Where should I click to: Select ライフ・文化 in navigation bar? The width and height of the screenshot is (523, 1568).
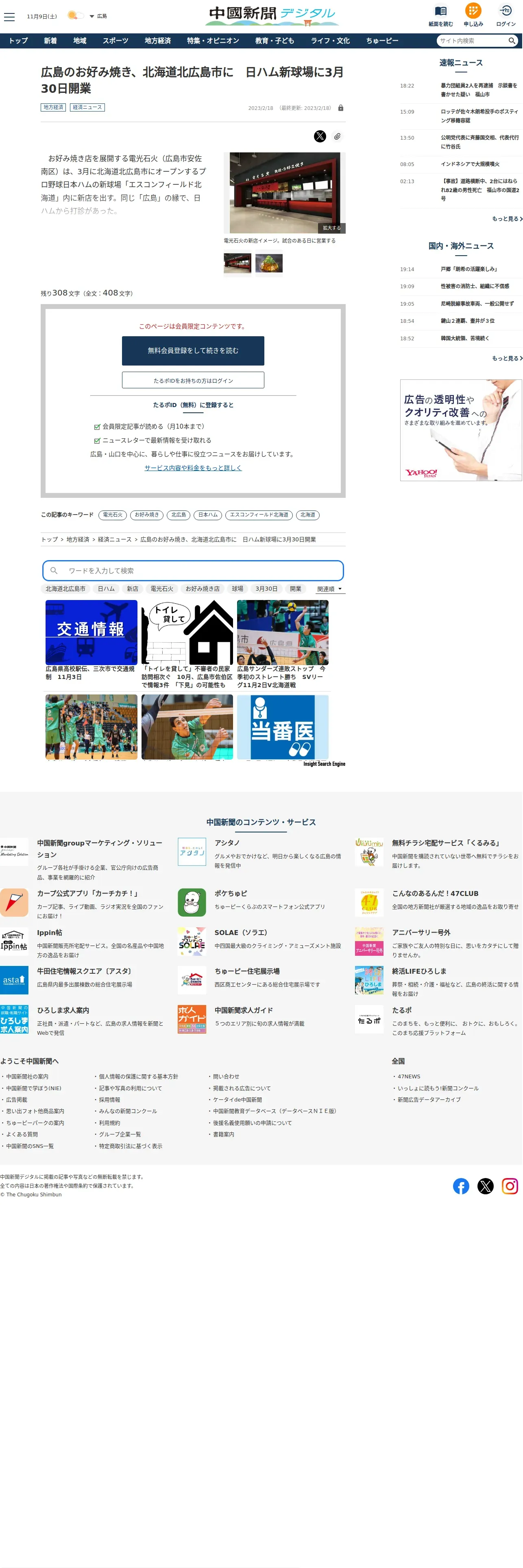(330, 41)
